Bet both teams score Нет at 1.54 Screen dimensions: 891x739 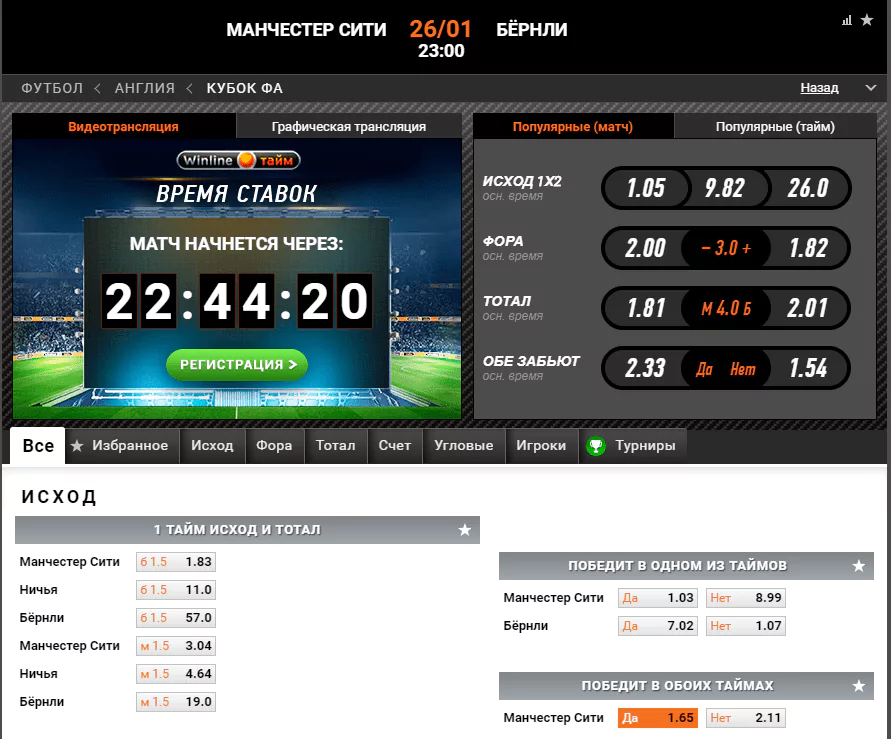[808, 368]
